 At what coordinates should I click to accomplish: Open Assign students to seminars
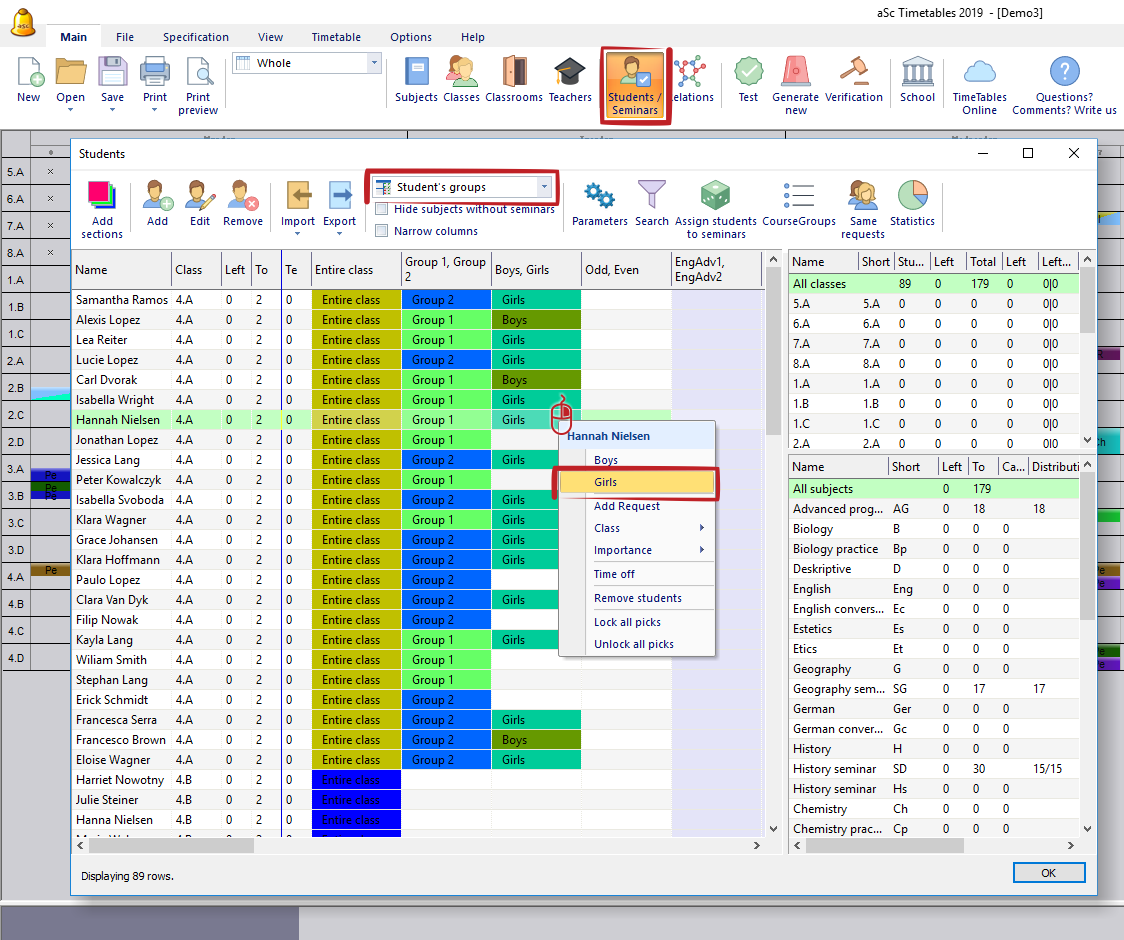(715, 196)
